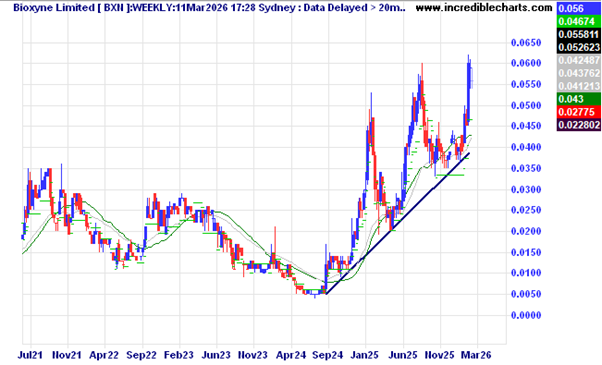Select the 0.02775 red value box
This screenshot has width=602, height=365.
(579, 112)
